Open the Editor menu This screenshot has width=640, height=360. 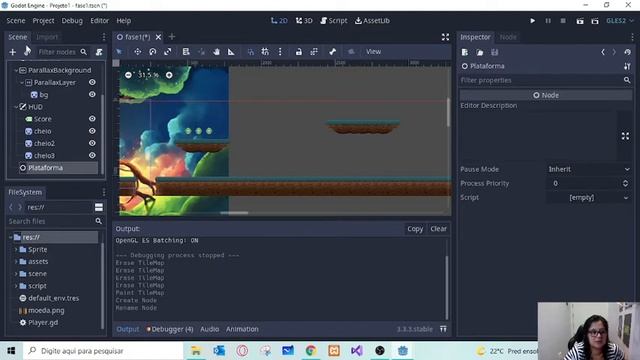tap(100, 21)
